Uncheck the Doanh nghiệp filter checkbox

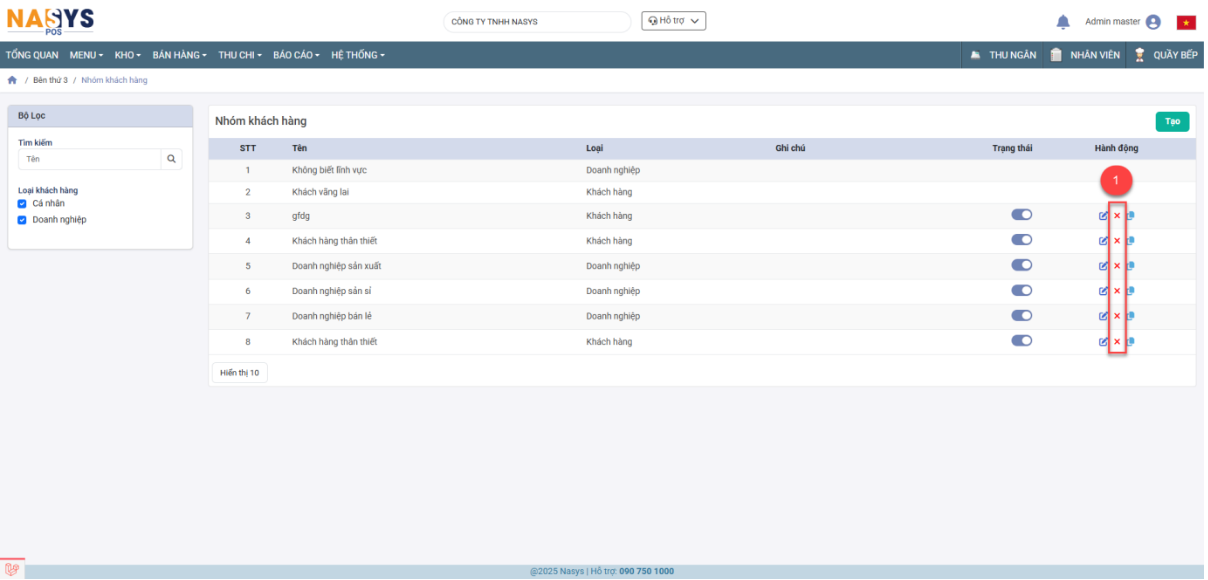23,220
